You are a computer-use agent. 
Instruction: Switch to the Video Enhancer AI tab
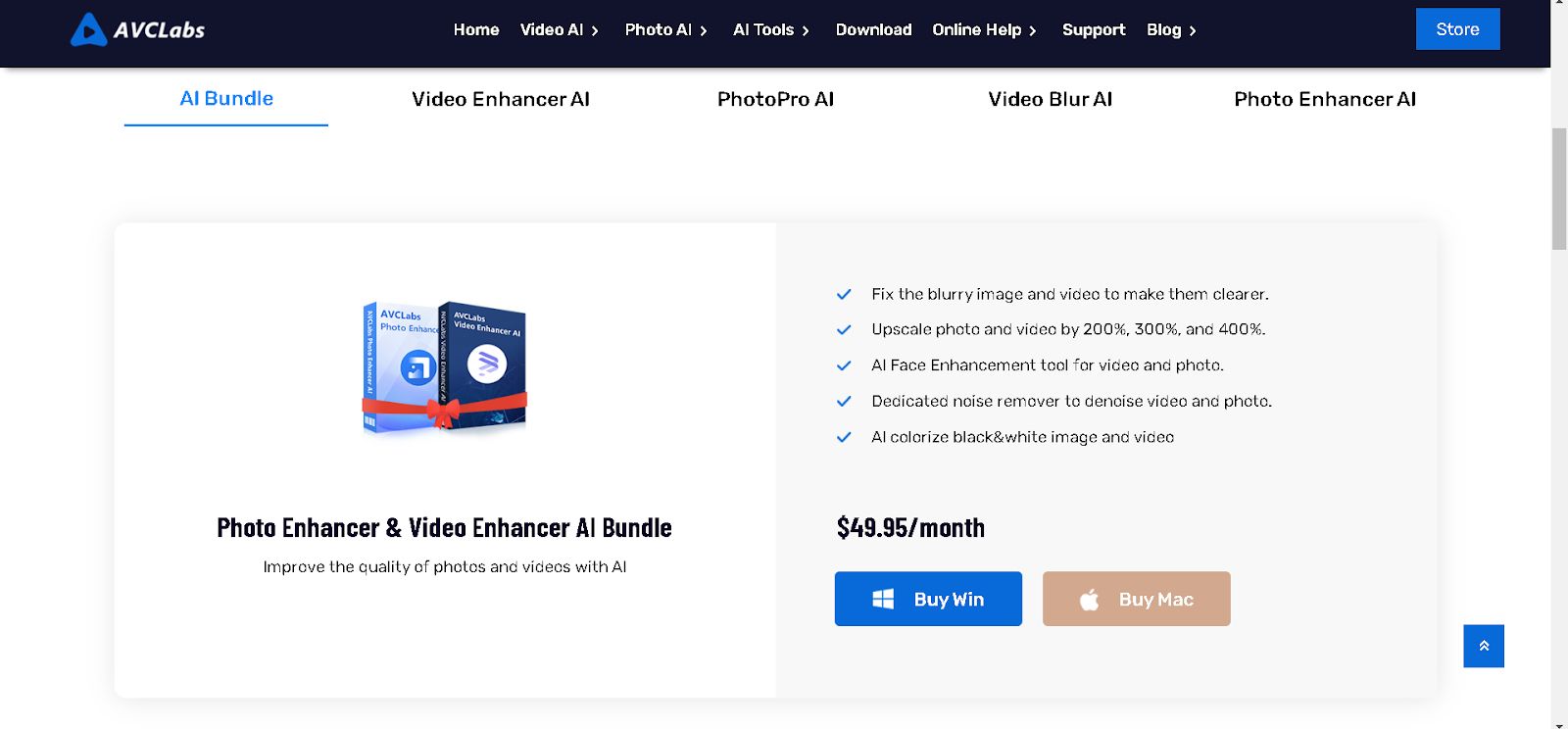[x=501, y=99]
